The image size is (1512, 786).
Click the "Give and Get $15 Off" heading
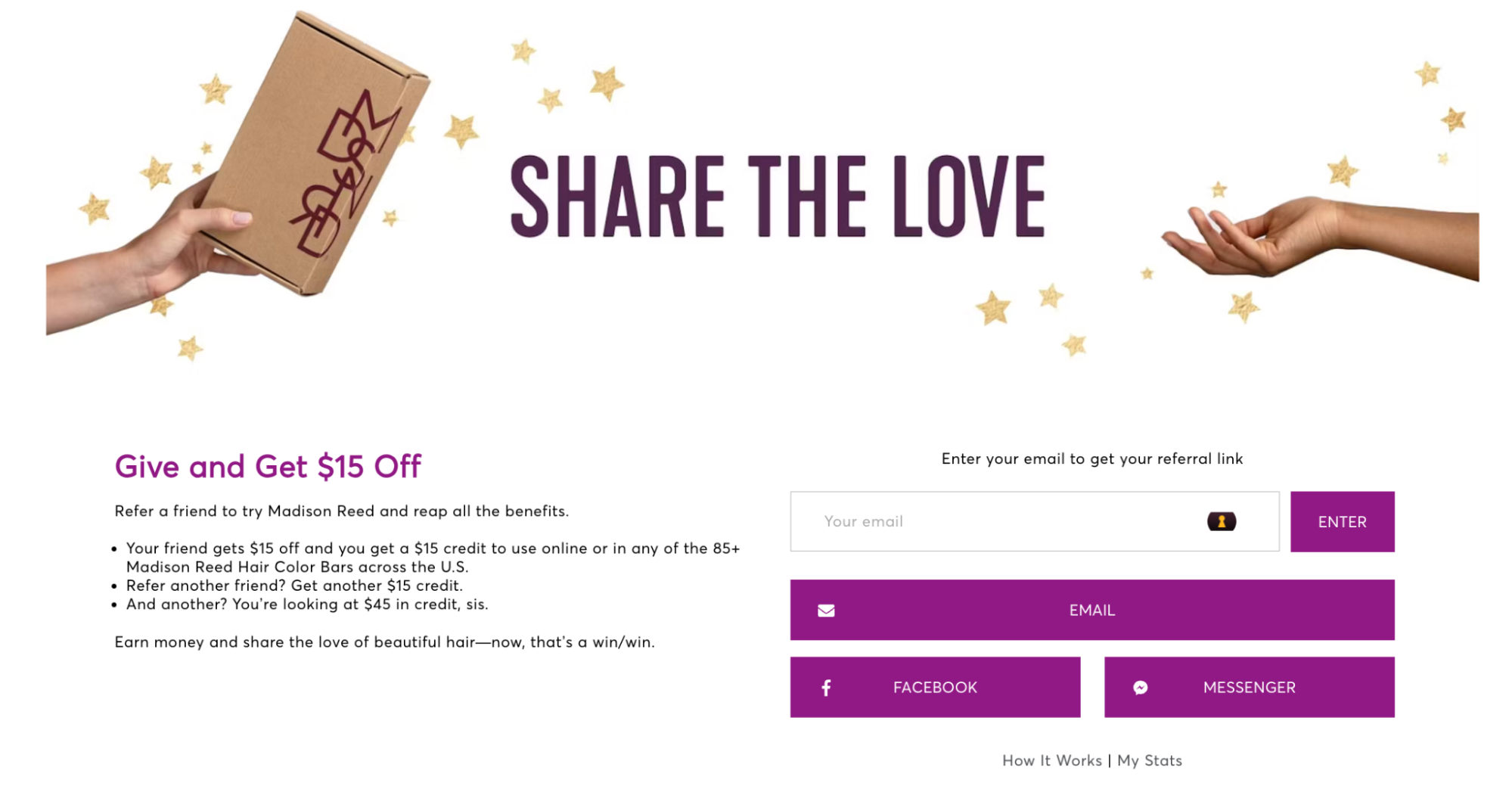(268, 466)
